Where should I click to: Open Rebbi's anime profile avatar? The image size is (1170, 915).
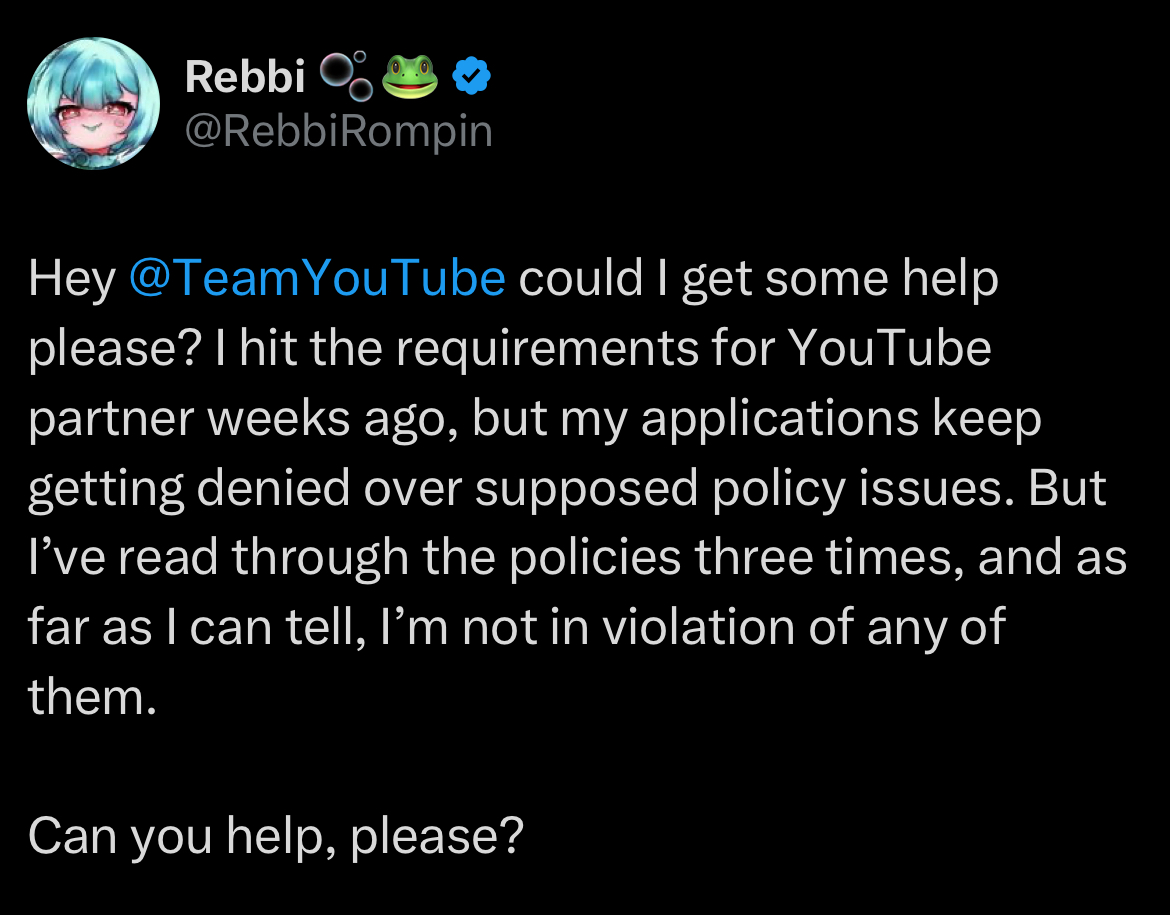pyautogui.click(x=93, y=103)
